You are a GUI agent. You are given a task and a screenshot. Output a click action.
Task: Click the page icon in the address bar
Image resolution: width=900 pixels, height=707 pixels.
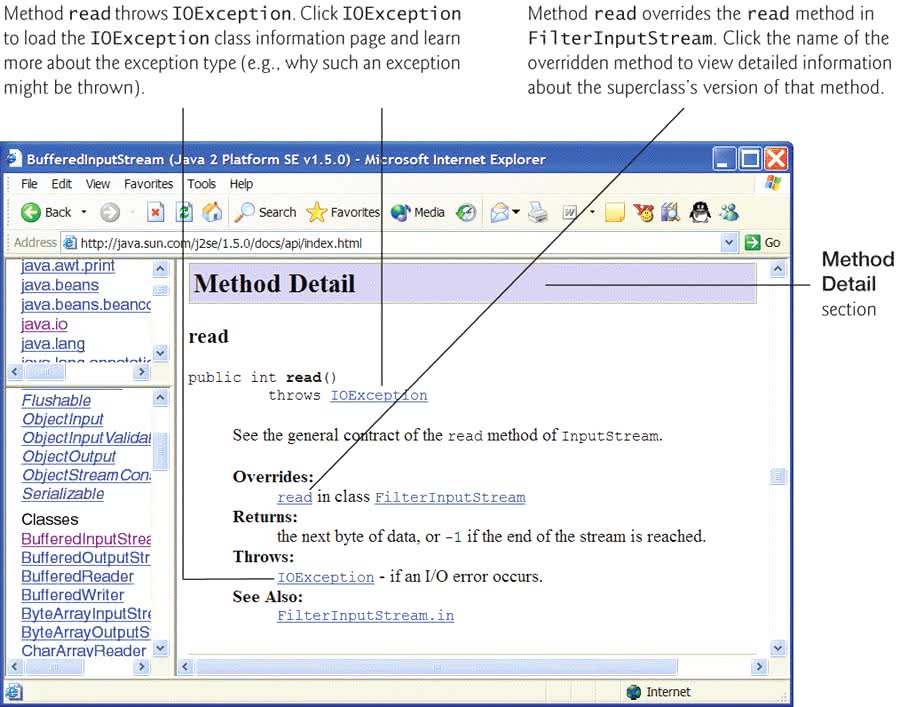(x=69, y=243)
